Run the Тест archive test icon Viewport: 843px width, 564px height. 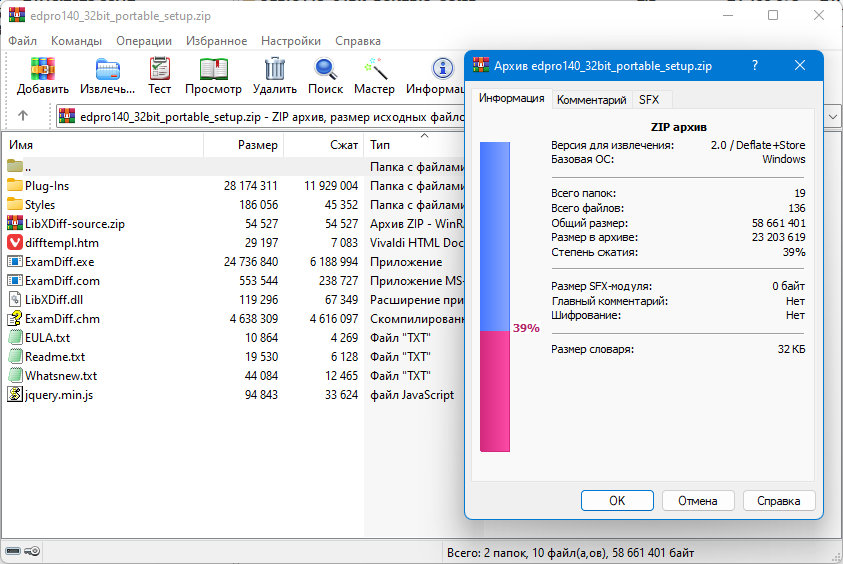tap(160, 69)
